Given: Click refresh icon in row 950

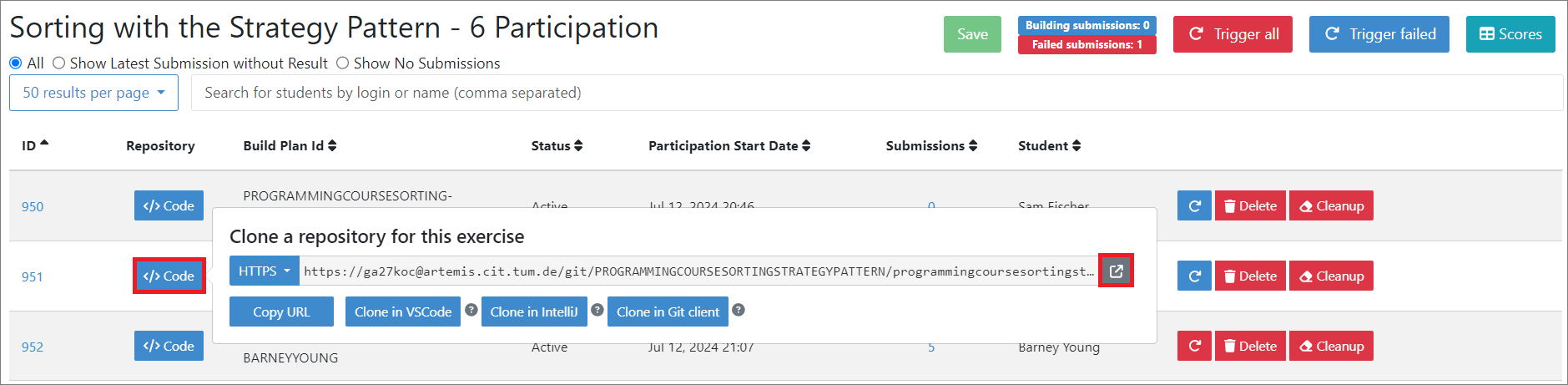Looking at the screenshot, I should 1194,206.
